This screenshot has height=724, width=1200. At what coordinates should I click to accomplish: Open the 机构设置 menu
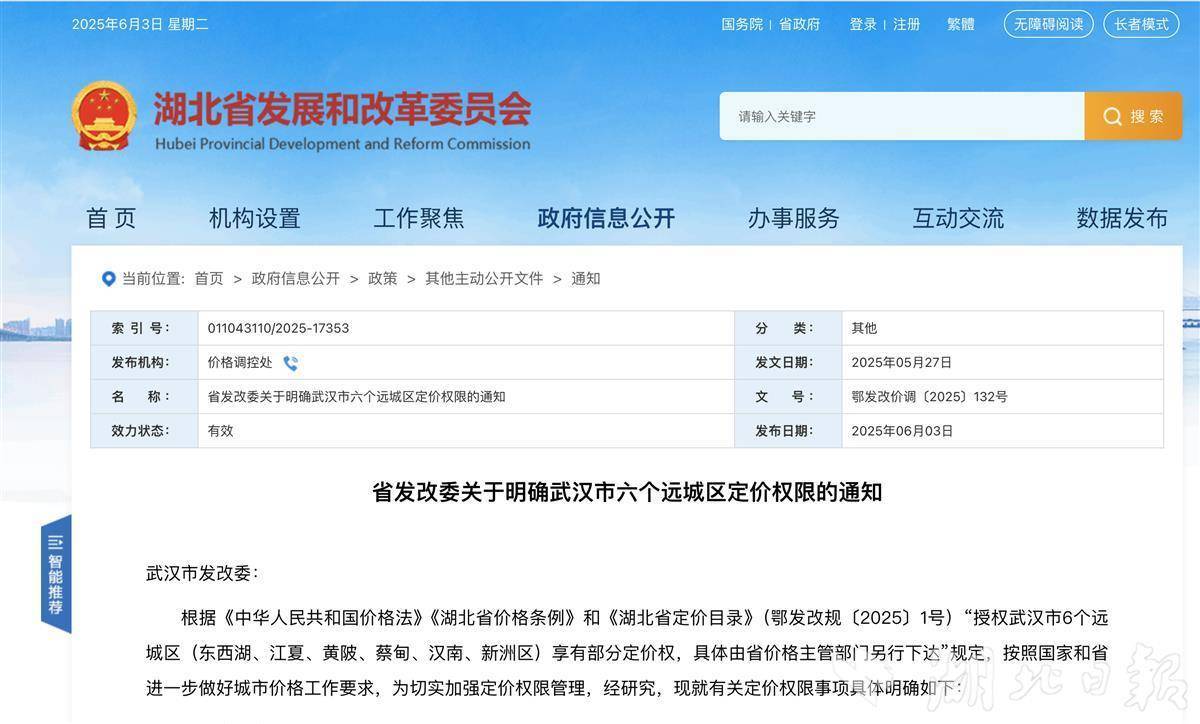point(254,218)
